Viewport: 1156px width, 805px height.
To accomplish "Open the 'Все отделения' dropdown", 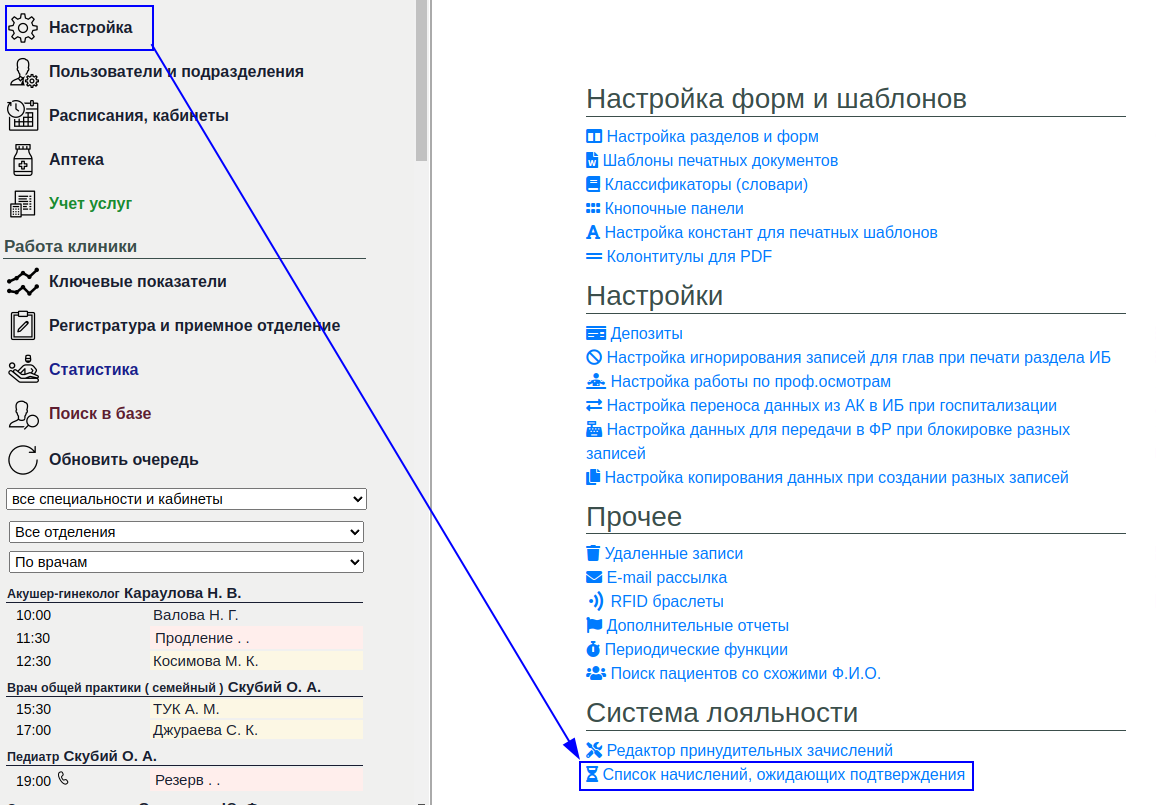I will (187, 532).
